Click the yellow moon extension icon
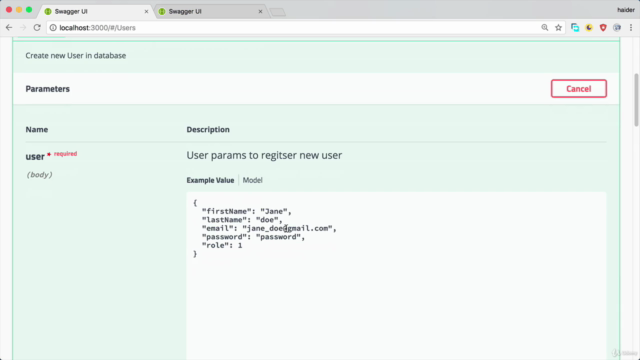Viewport: 640px width, 360px height. click(x=589, y=28)
